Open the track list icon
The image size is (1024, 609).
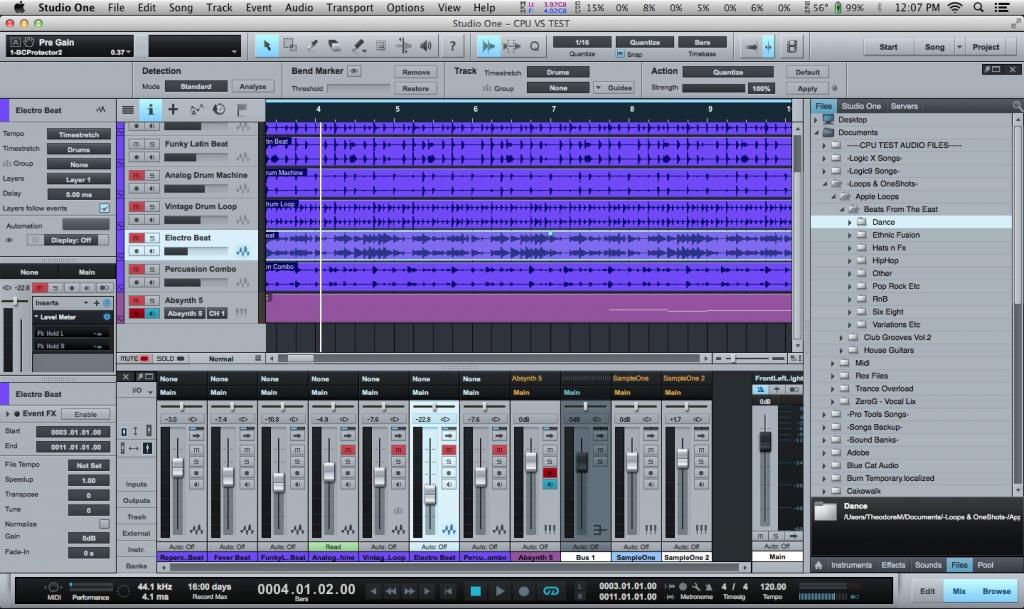click(128, 110)
